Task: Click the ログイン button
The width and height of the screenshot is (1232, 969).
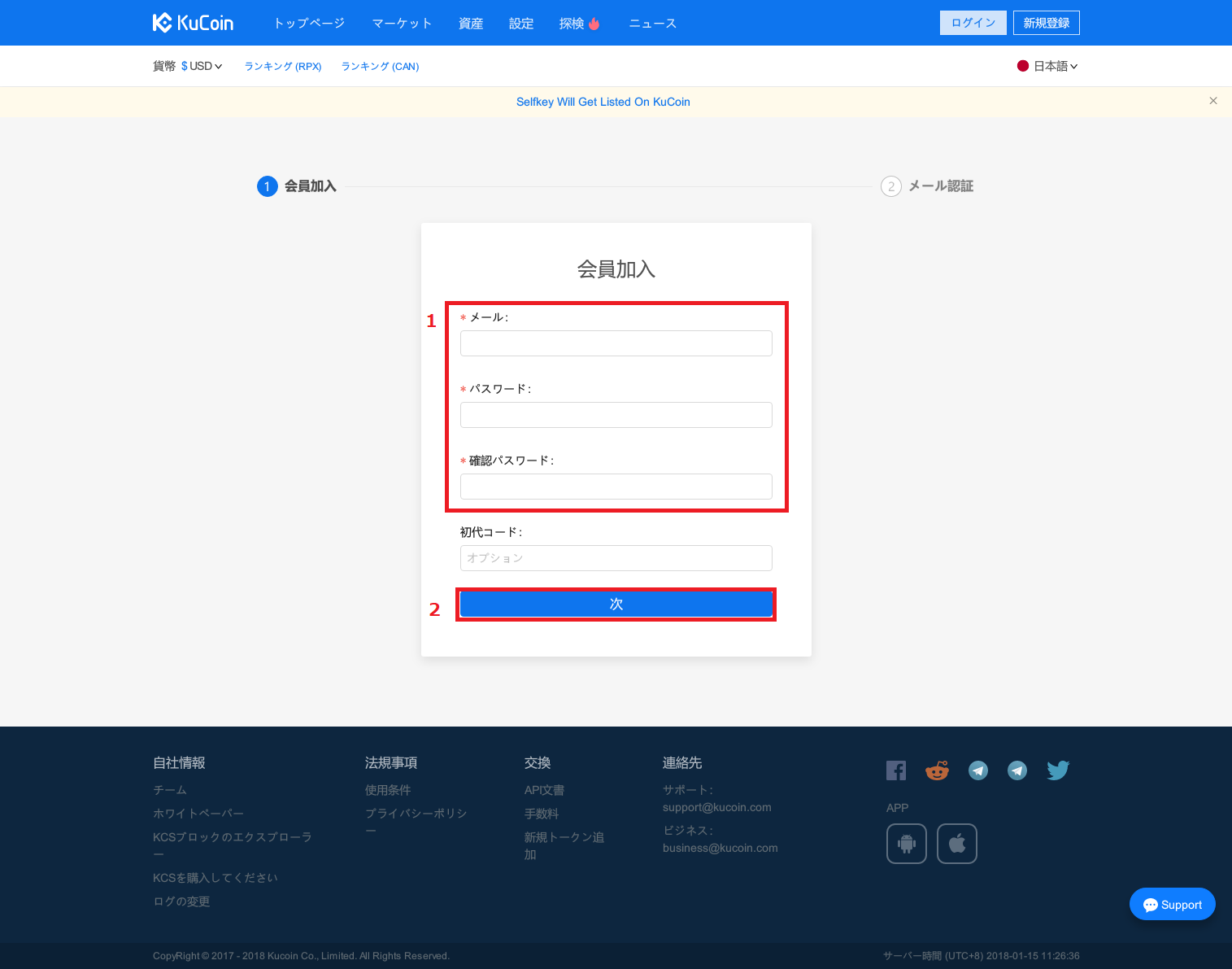Action: (973, 23)
